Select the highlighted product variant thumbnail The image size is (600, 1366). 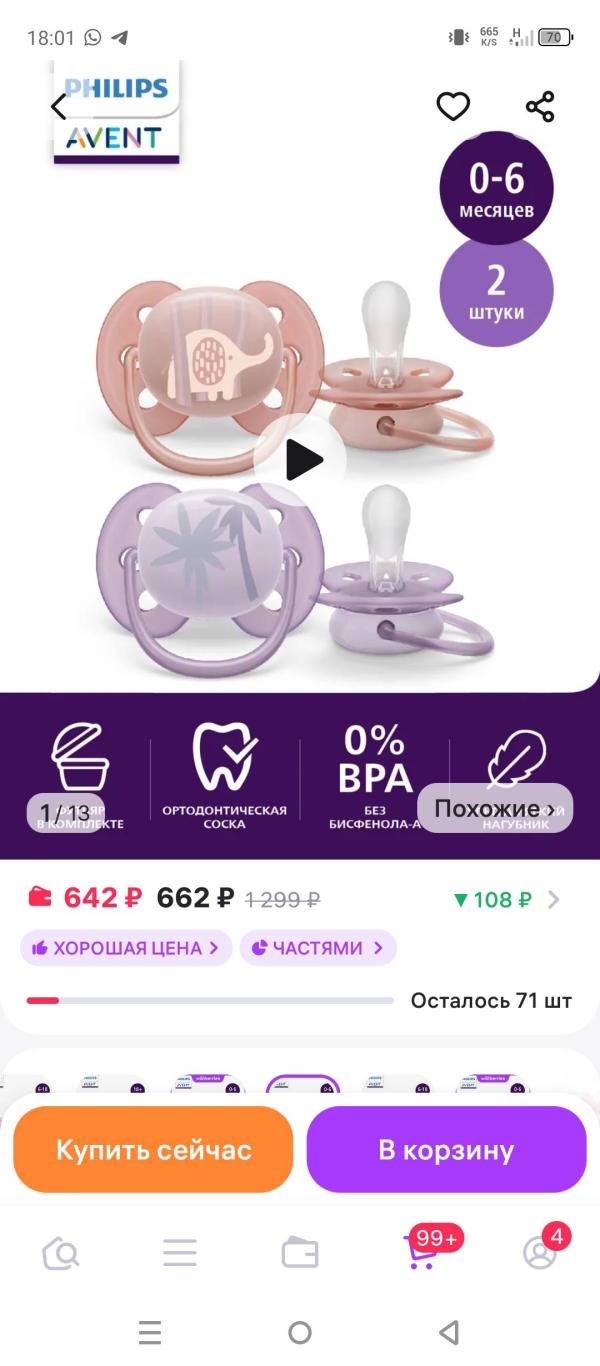303,1085
